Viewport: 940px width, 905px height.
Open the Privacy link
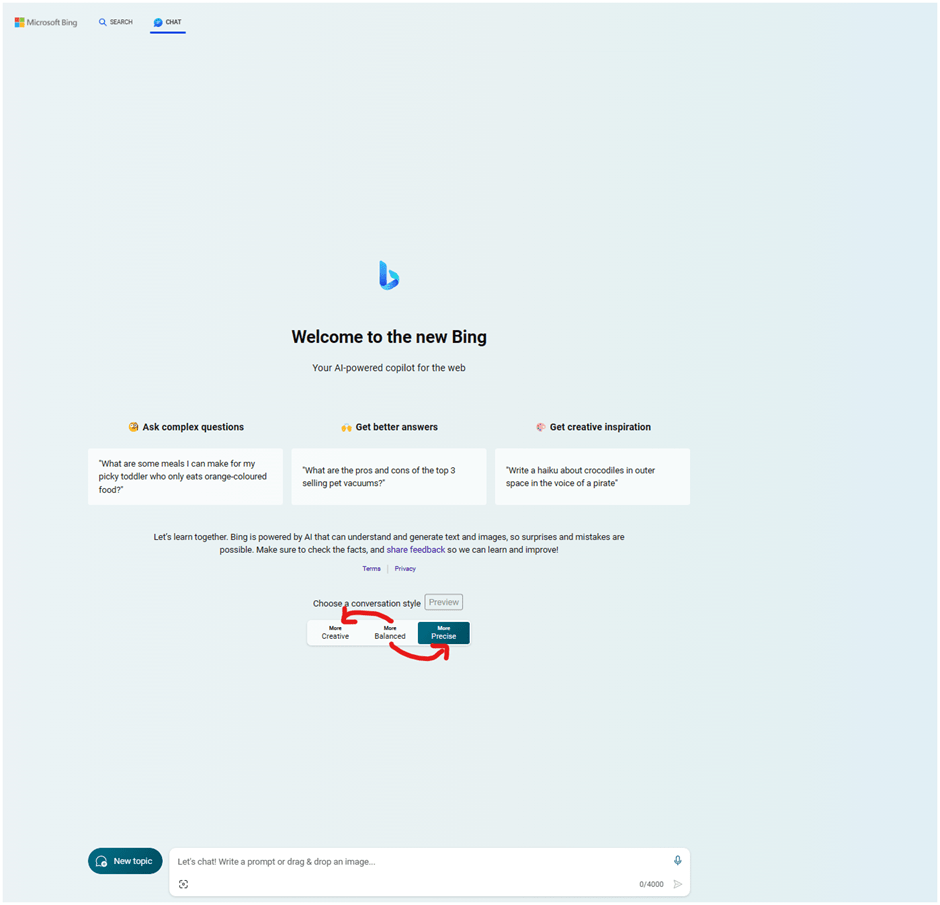tap(405, 568)
